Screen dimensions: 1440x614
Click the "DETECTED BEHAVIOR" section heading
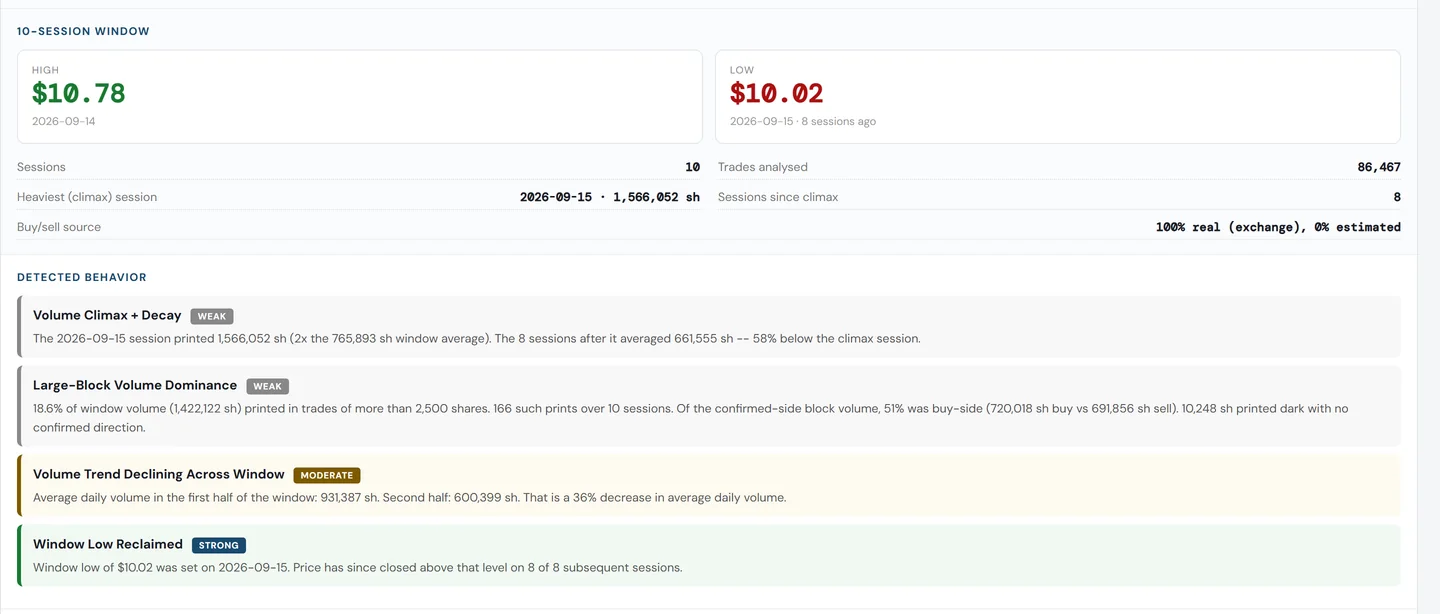(82, 277)
